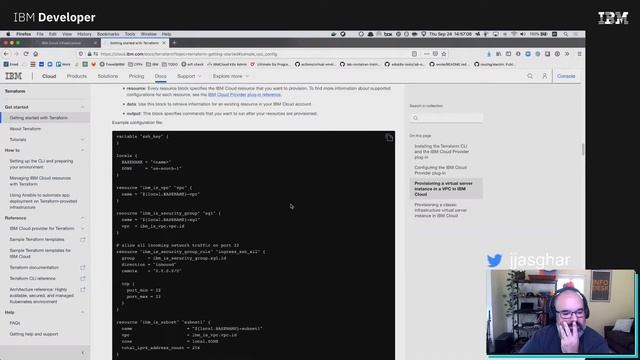
Task: Click the Search in collection field
Action: click(x=446, y=118)
